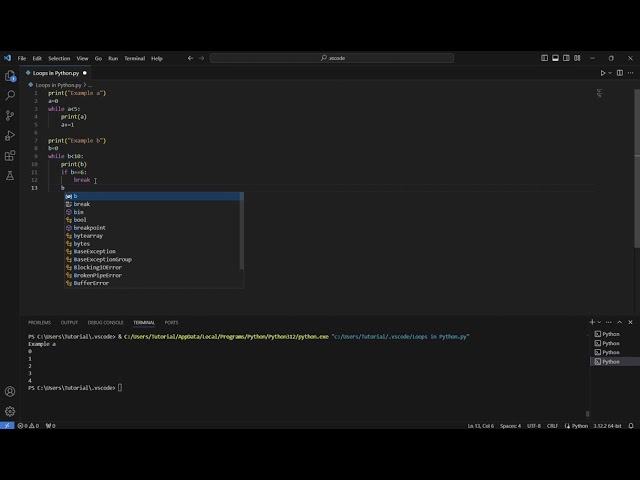The height and width of the screenshot is (480, 640).
Task: Open the Run menu
Action: click(x=113, y=58)
